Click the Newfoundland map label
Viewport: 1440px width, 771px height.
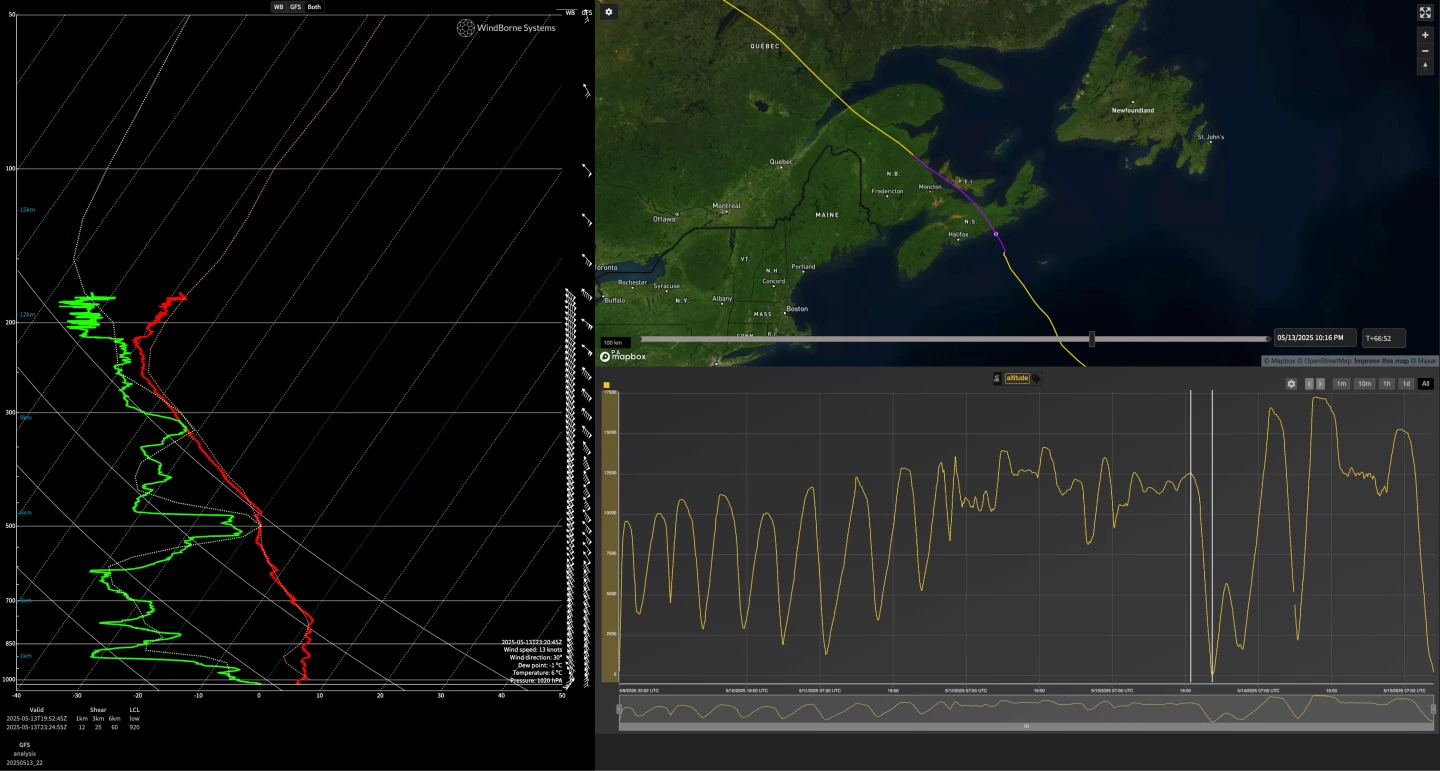click(1133, 110)
